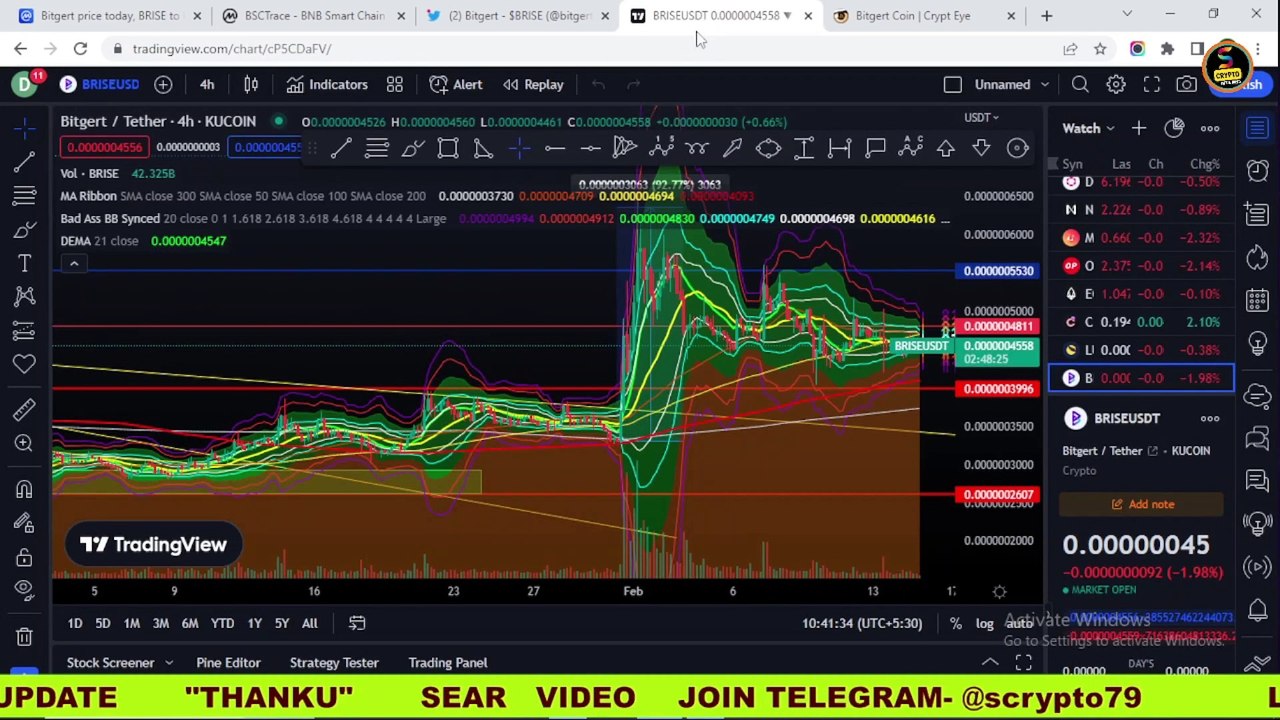This screenshot has width=1280, height=720.
Task: Click the Add note button
Action: click(1142, 504)
